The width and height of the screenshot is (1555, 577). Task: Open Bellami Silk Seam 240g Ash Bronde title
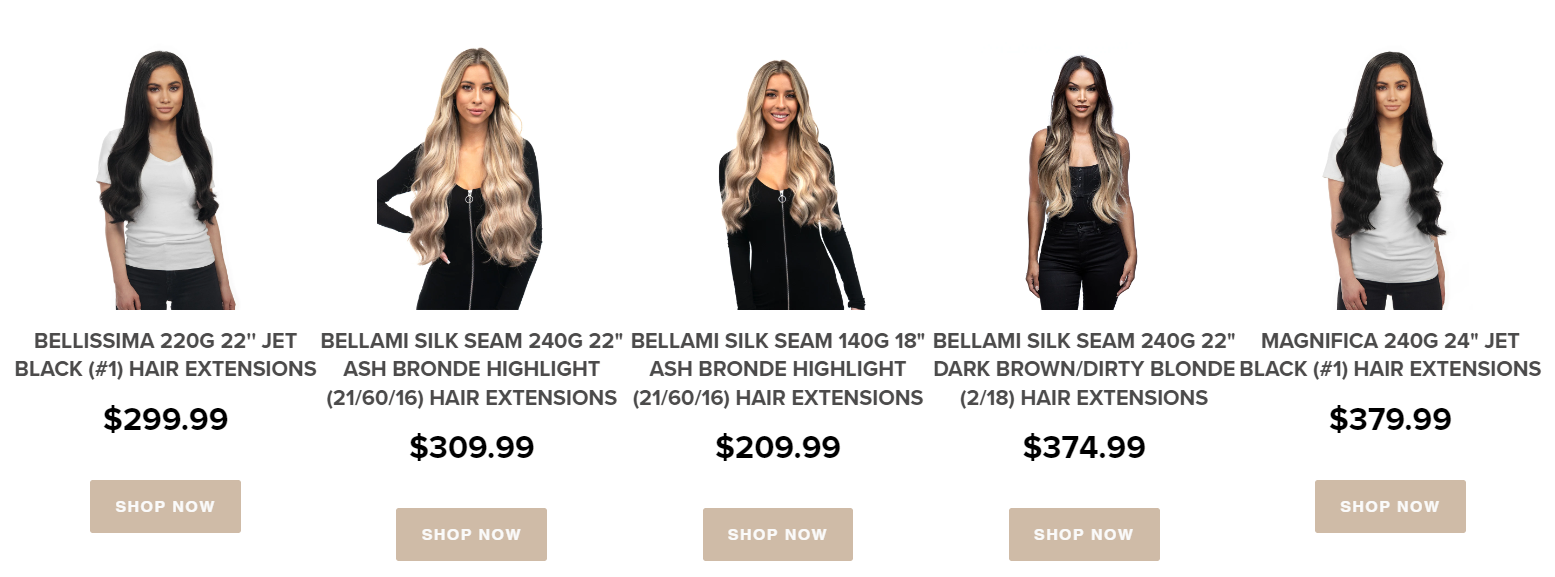click(x=471, y=369)
